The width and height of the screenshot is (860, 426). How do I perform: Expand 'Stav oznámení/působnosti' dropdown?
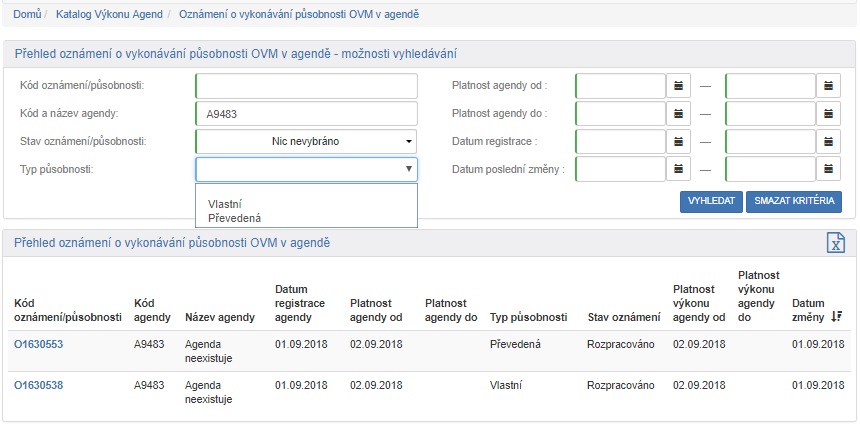[306, 142]
